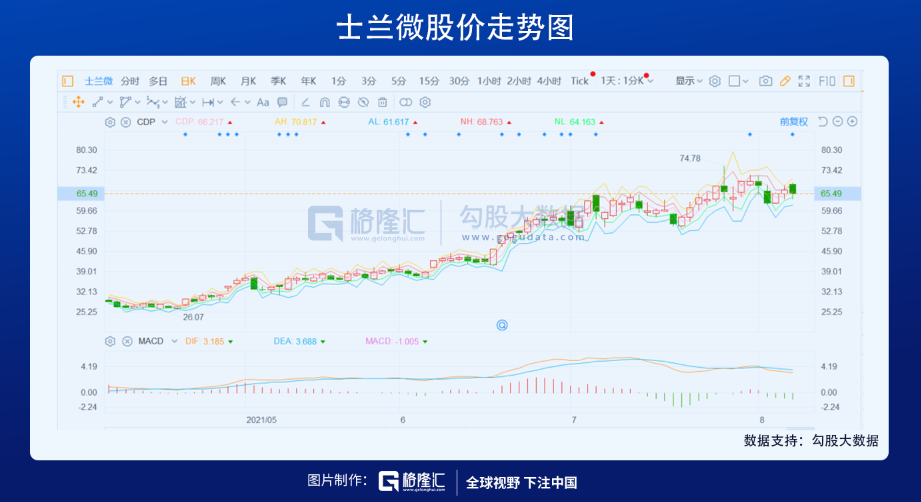Viewport: 921px width, 502px height.
Task: Open the 1天:1分K period dropdown
Action: (627, 81)
